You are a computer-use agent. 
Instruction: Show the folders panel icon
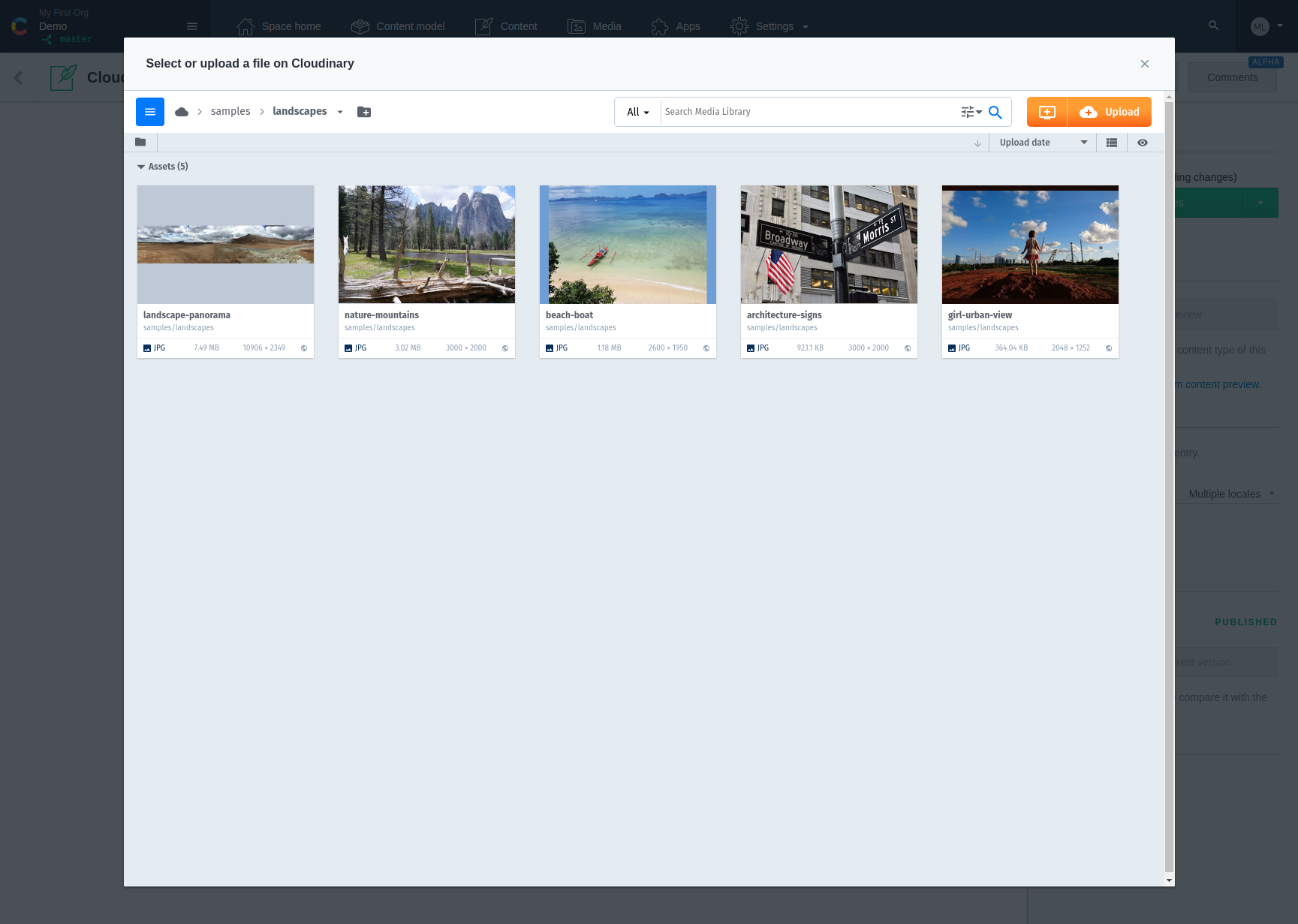pyautogui.click(x=140, y=142)
